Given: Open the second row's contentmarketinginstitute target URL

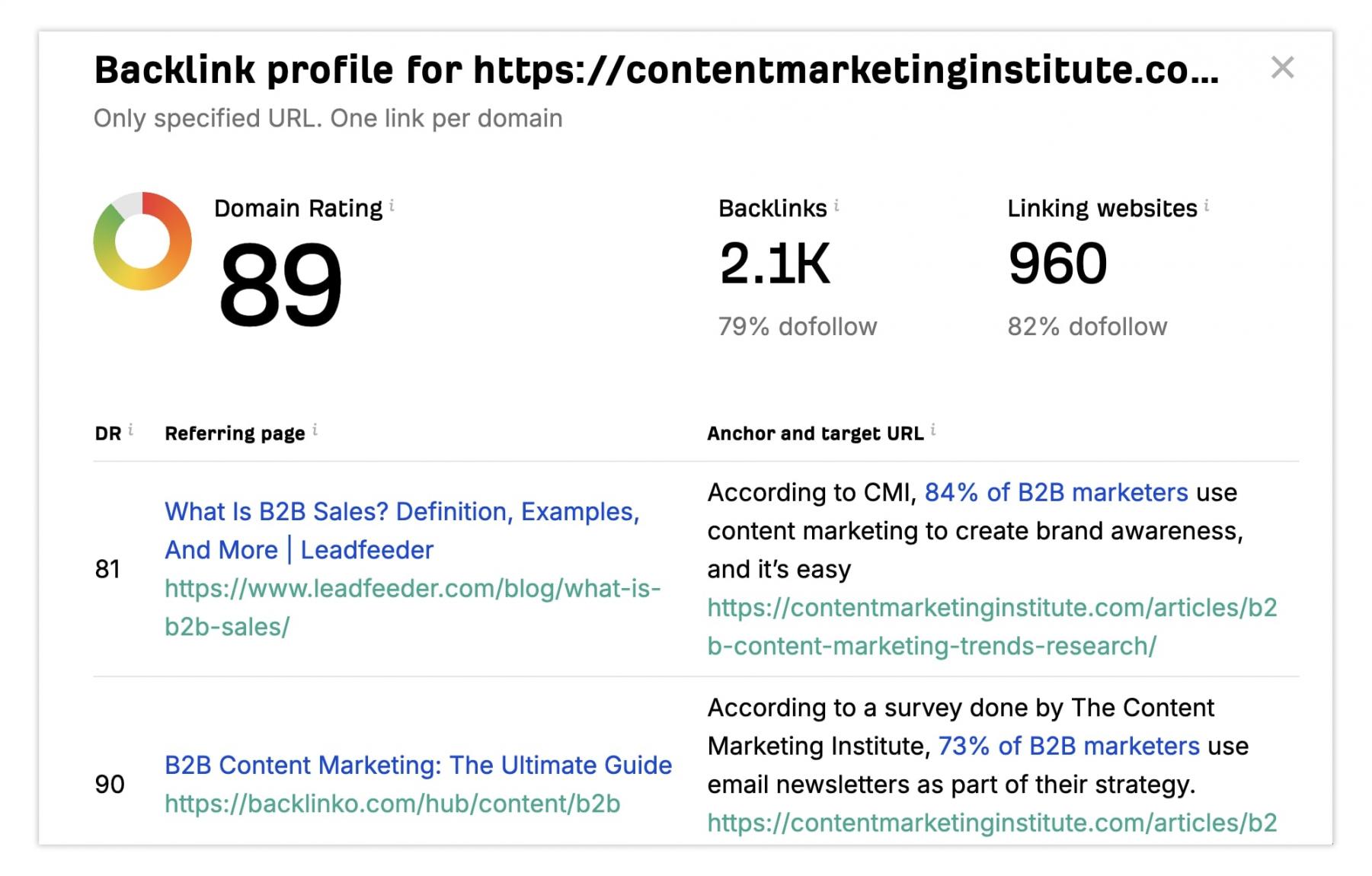Looking at the screenshot, I should click(x=992, y=823).
